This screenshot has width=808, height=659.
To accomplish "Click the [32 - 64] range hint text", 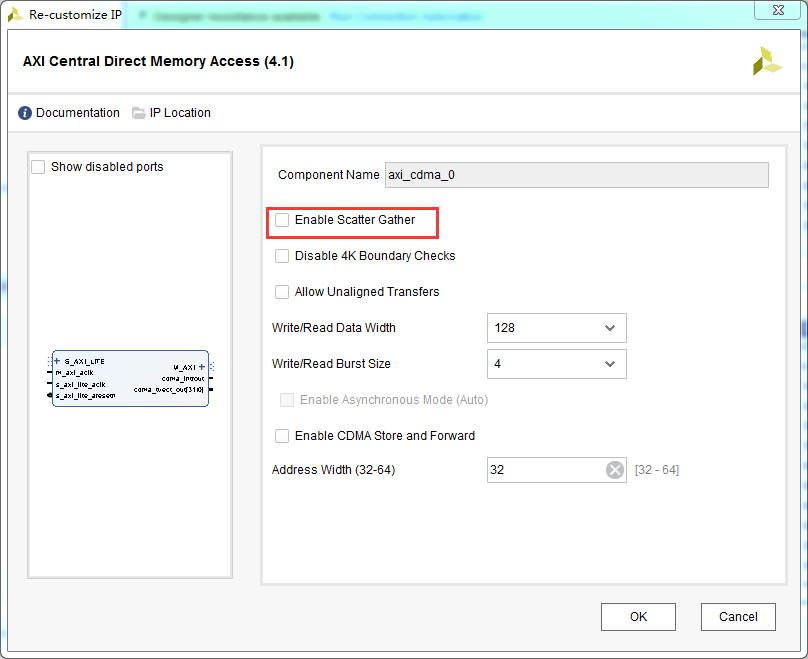I will (x=657, y=470).
